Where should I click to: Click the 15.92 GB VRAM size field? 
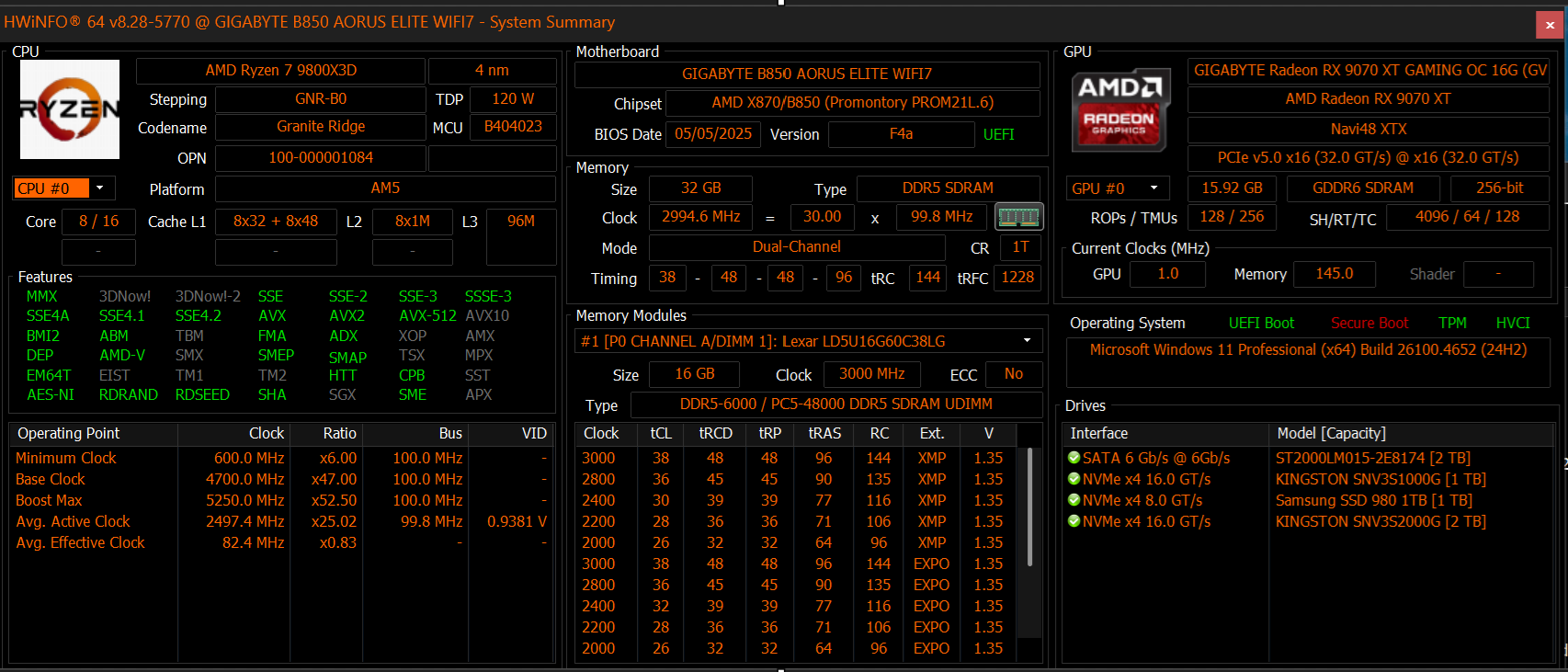(1232, 188)
